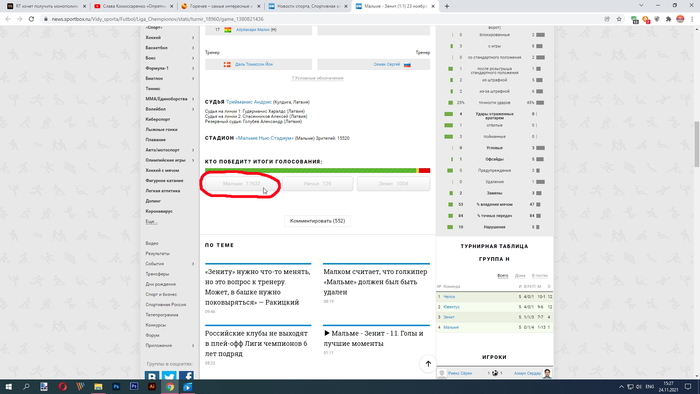Bookmark this page using the star icon

pyautogui.click(x=619, y=19)
